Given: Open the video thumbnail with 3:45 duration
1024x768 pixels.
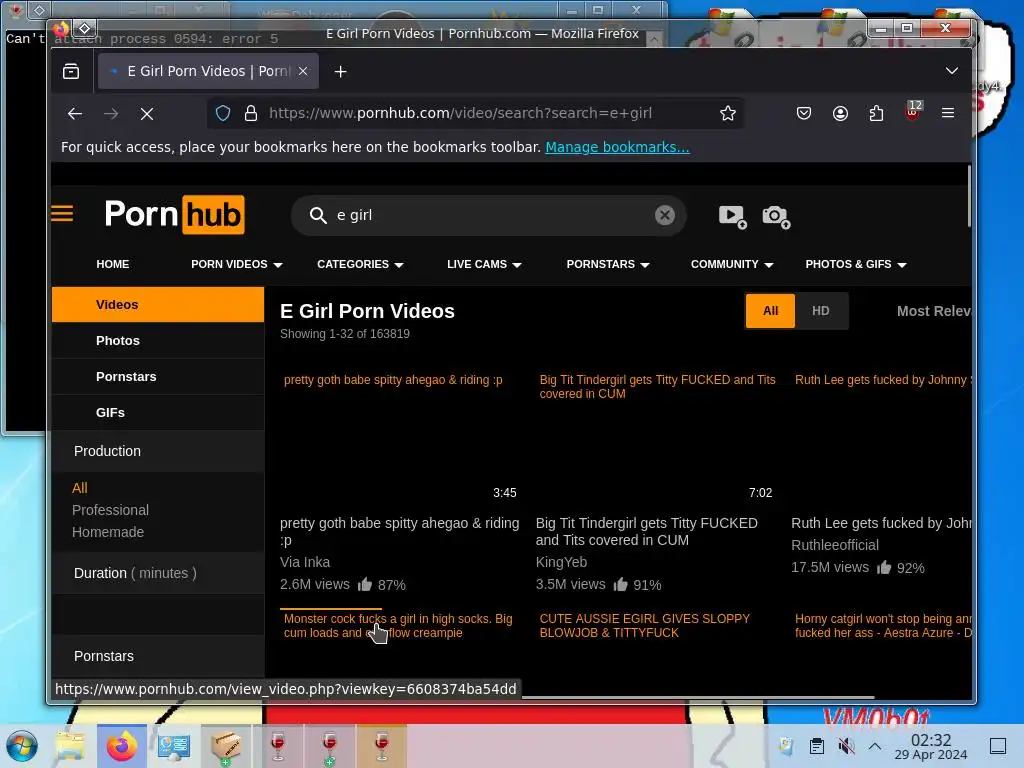Looking at the screenshot, I should [400, 438].
